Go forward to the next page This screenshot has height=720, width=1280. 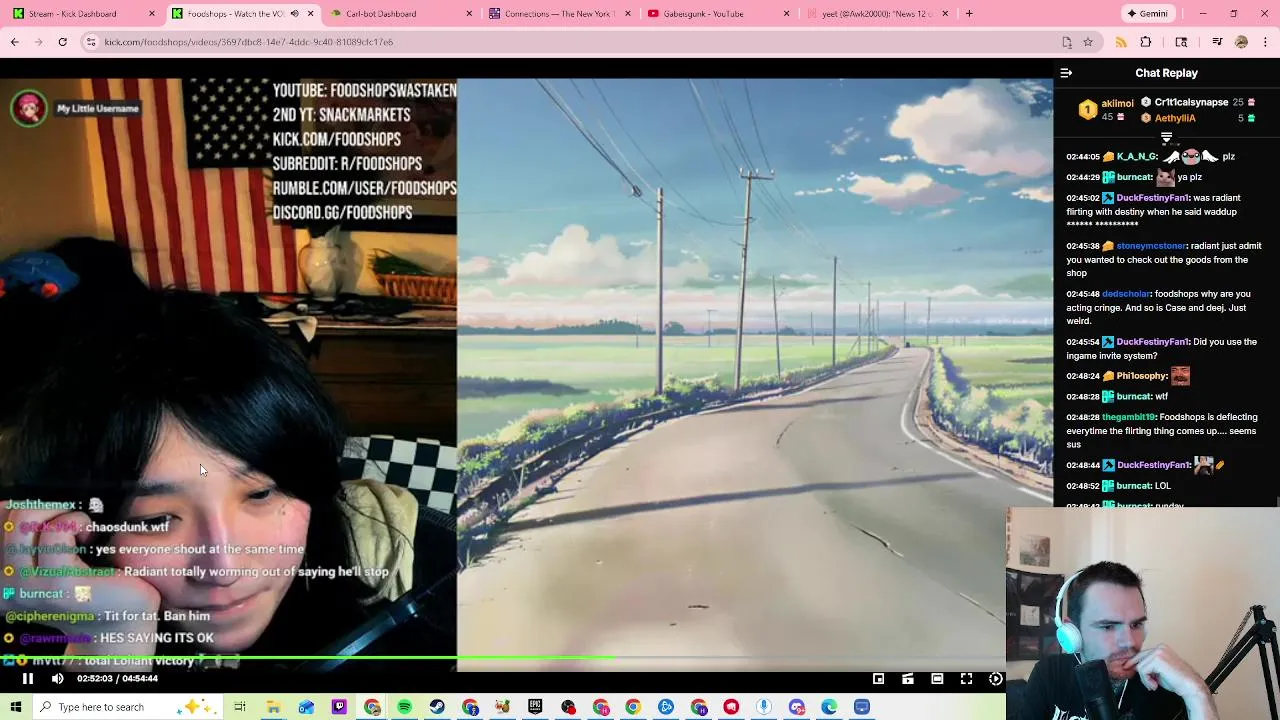(39, 42)
